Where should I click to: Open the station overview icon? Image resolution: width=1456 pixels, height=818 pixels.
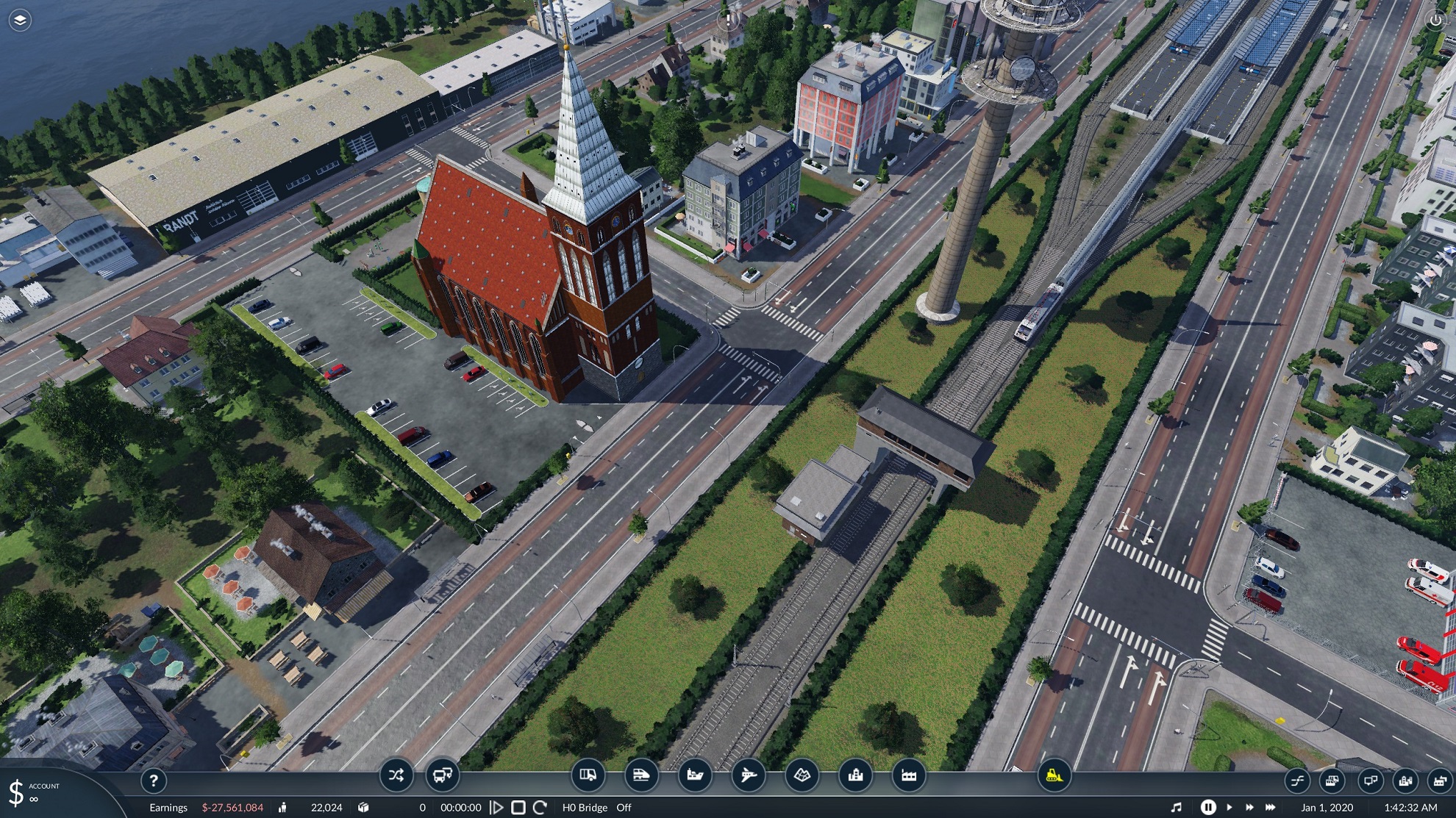(1332, 781)
